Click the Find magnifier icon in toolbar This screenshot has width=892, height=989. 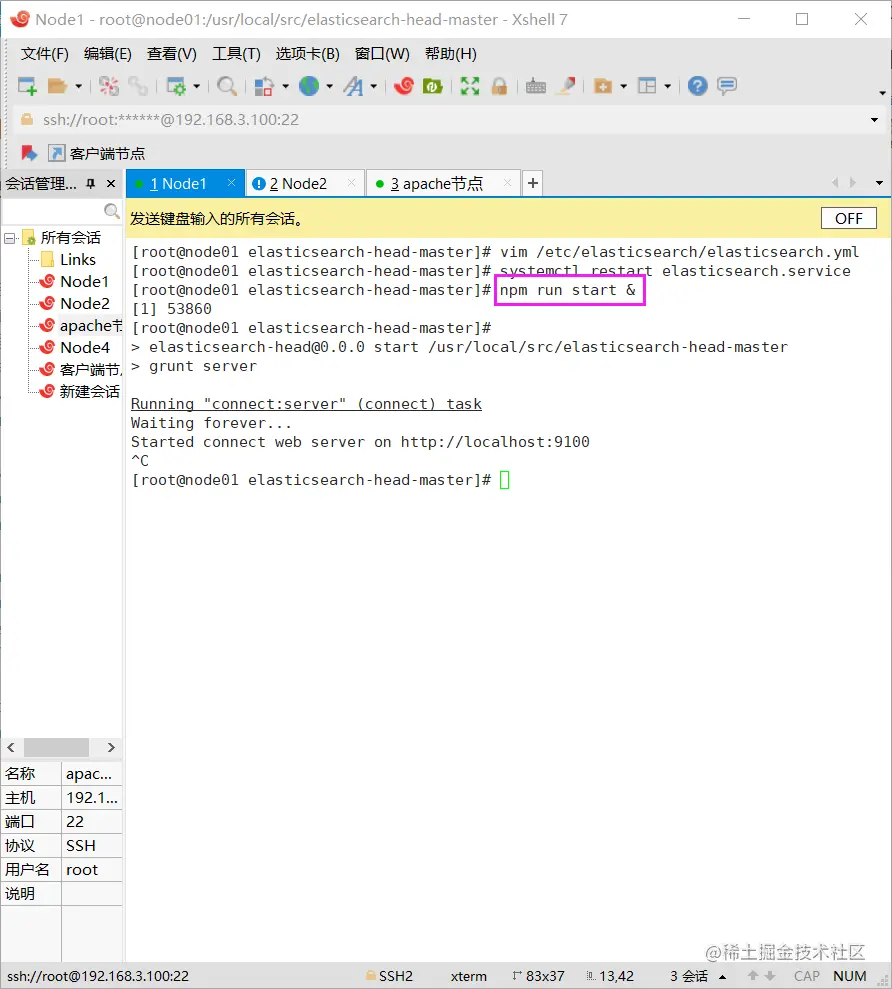tap(226, 86)
